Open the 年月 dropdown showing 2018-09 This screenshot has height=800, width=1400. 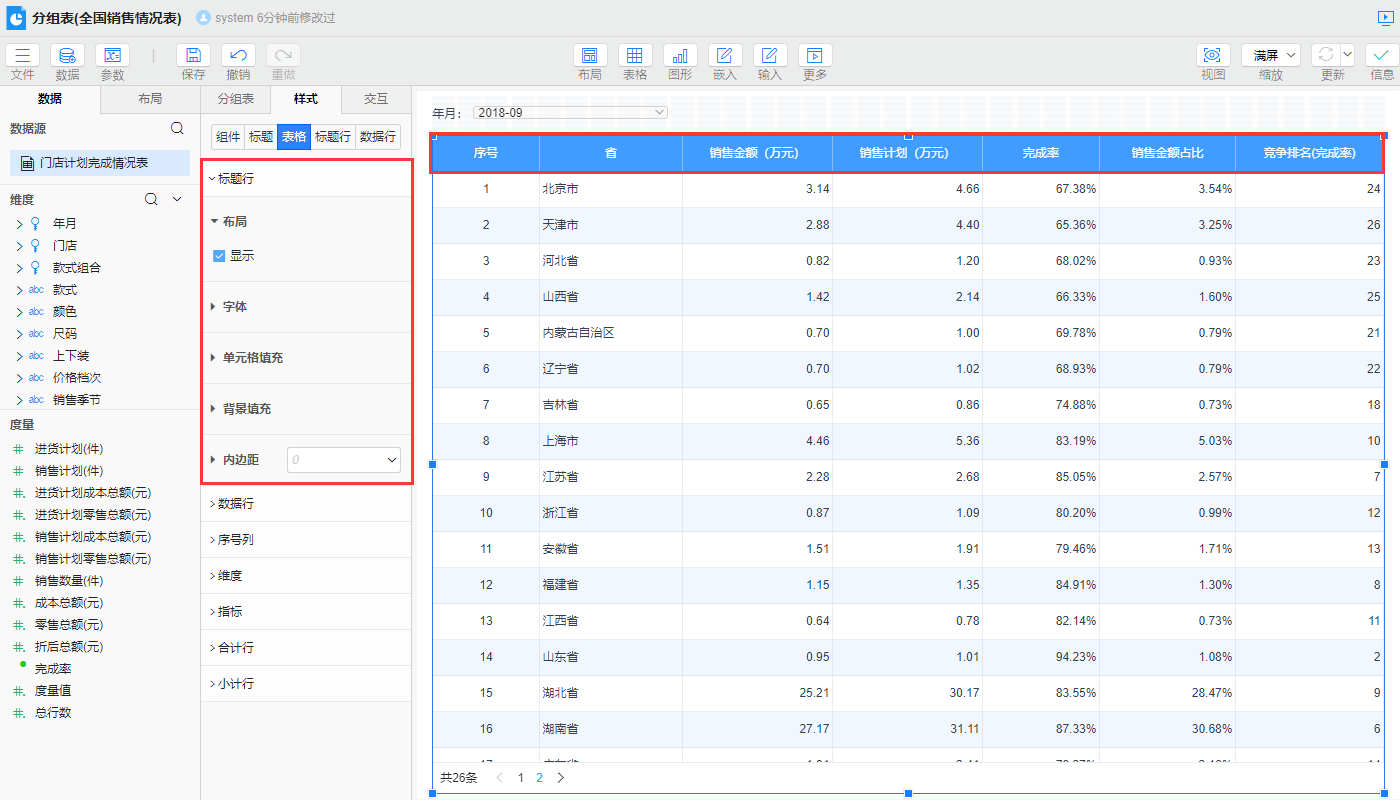(570, 113)
